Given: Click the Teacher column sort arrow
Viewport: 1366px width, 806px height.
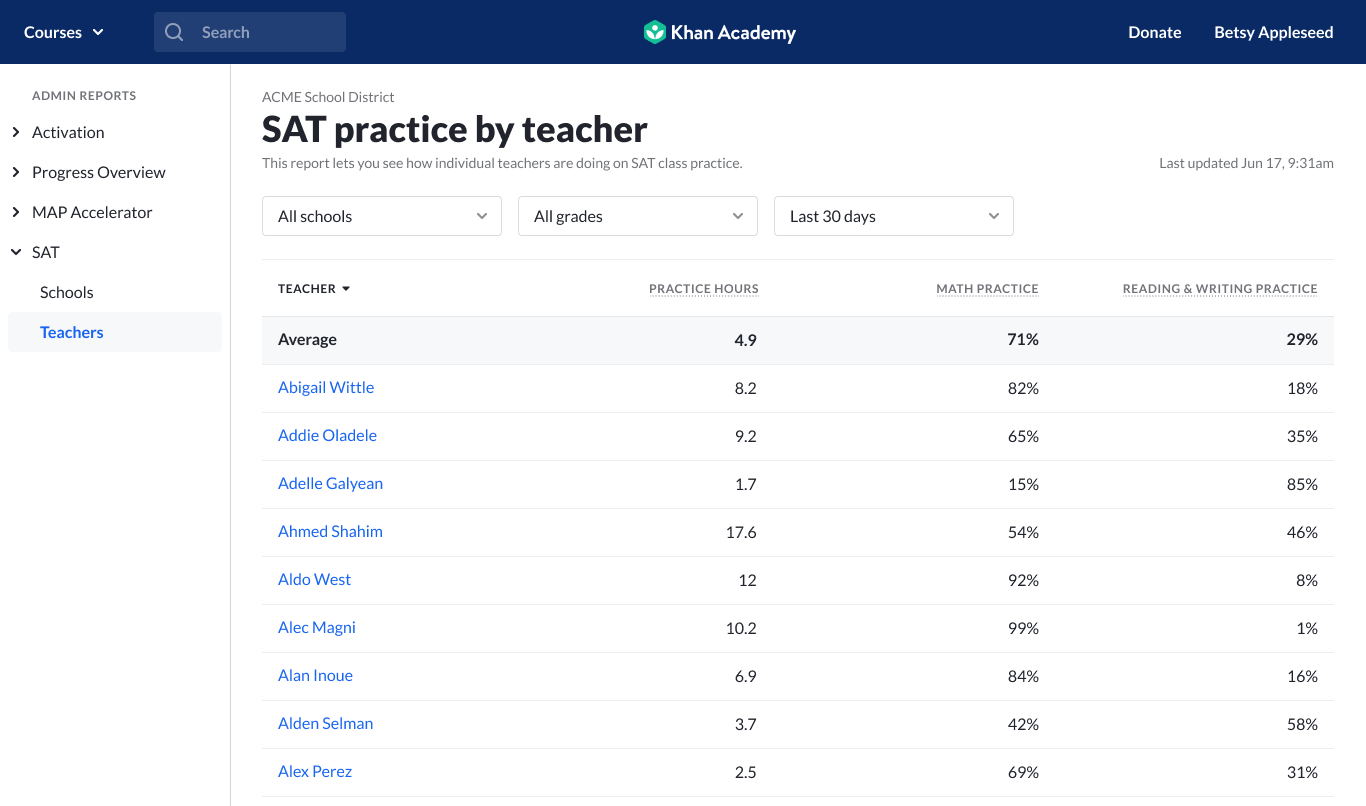Looking at the screenshot, I should (346, 289).
